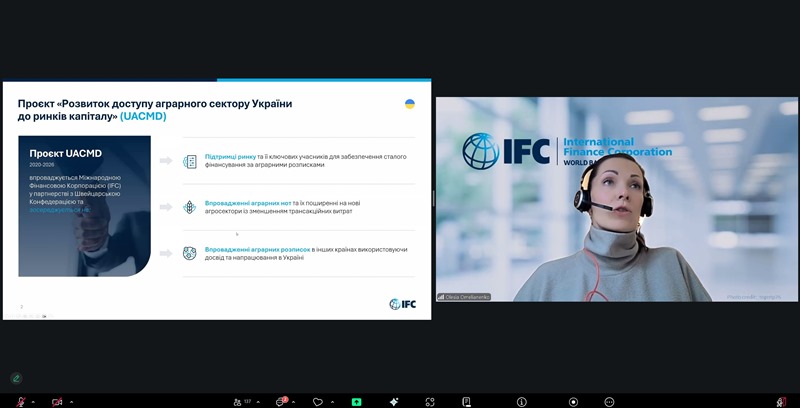Click the '(UACMD)' text in slide title

143,117
